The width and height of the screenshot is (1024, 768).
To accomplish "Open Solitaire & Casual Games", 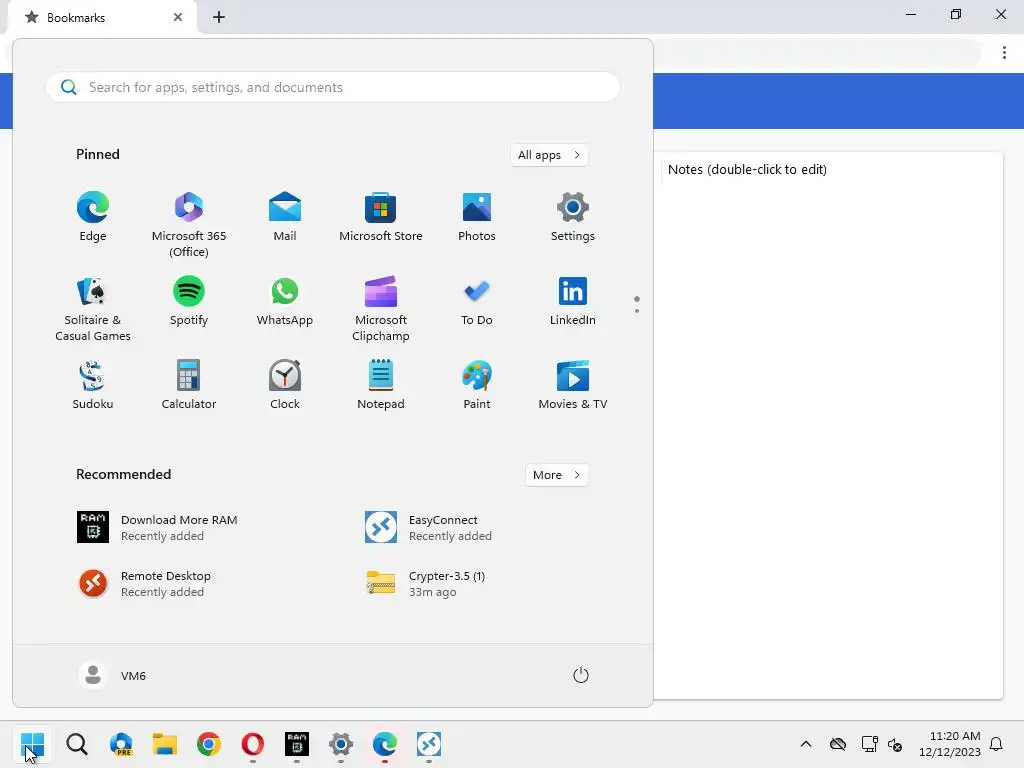I will [x=93, y=309].
